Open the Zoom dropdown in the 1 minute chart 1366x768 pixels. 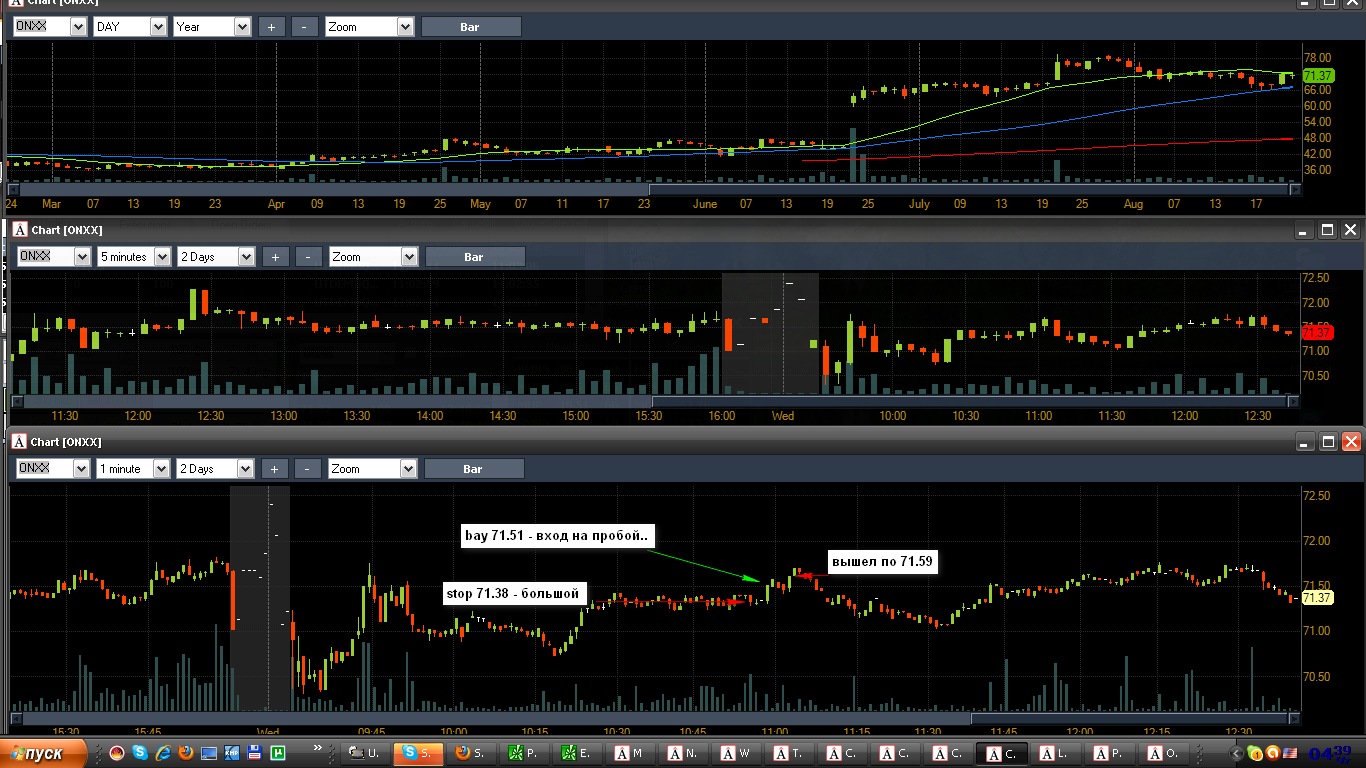[x=408, y=468]
